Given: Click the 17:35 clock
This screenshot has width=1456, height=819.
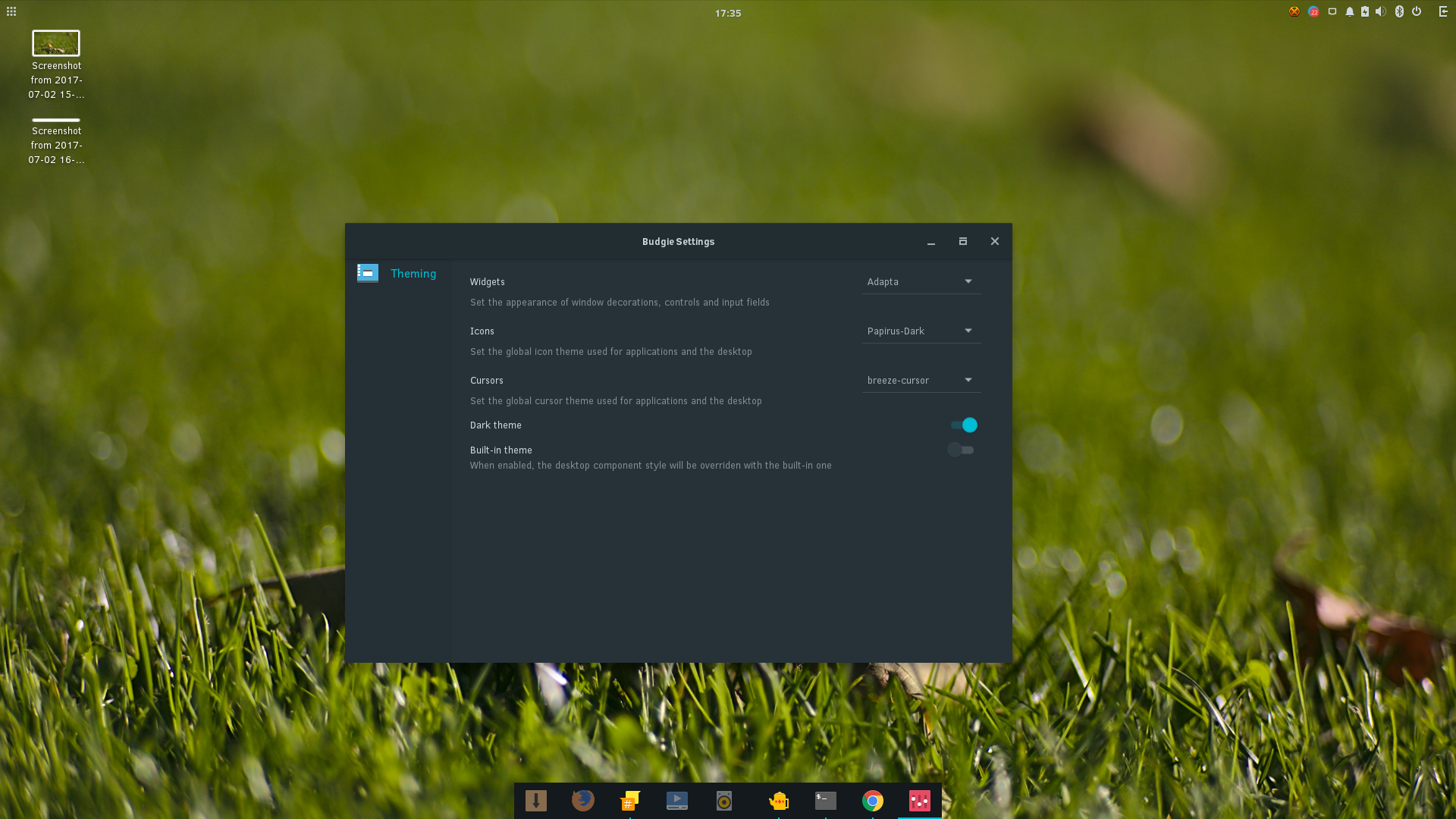Looking at the screenshot, I should pos(728,13).
